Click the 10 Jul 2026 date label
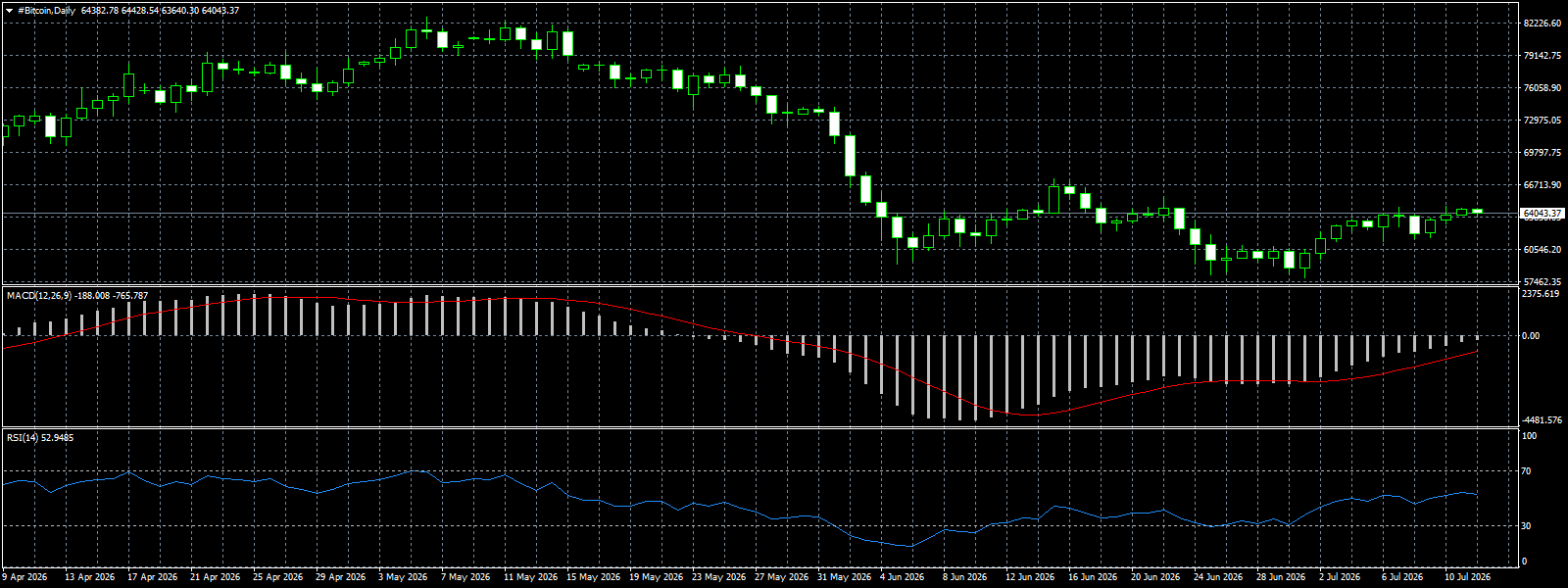This screenshot has height=588, width=1568. point(1467,577)
